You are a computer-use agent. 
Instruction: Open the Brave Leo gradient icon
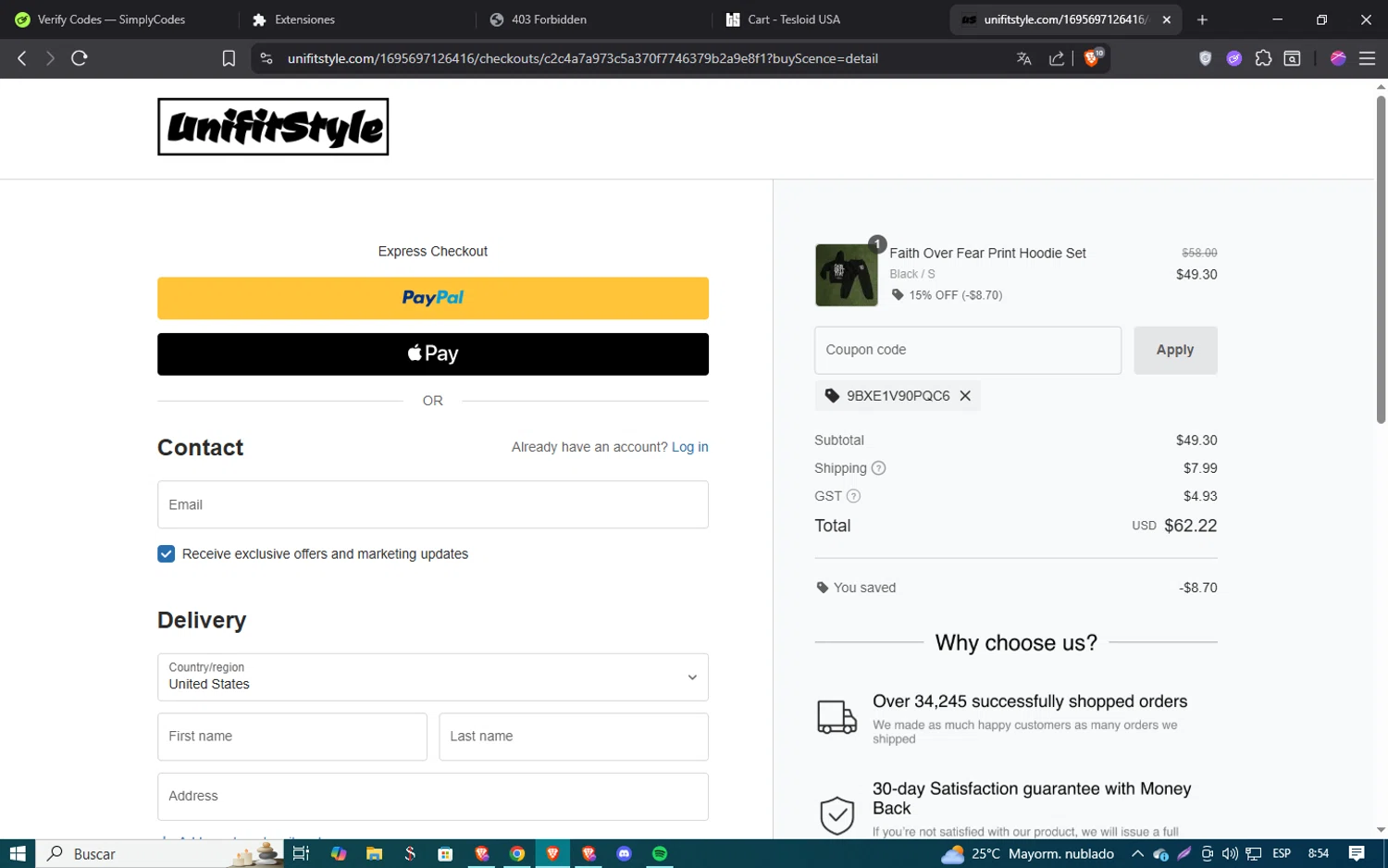click(1338, 58)
